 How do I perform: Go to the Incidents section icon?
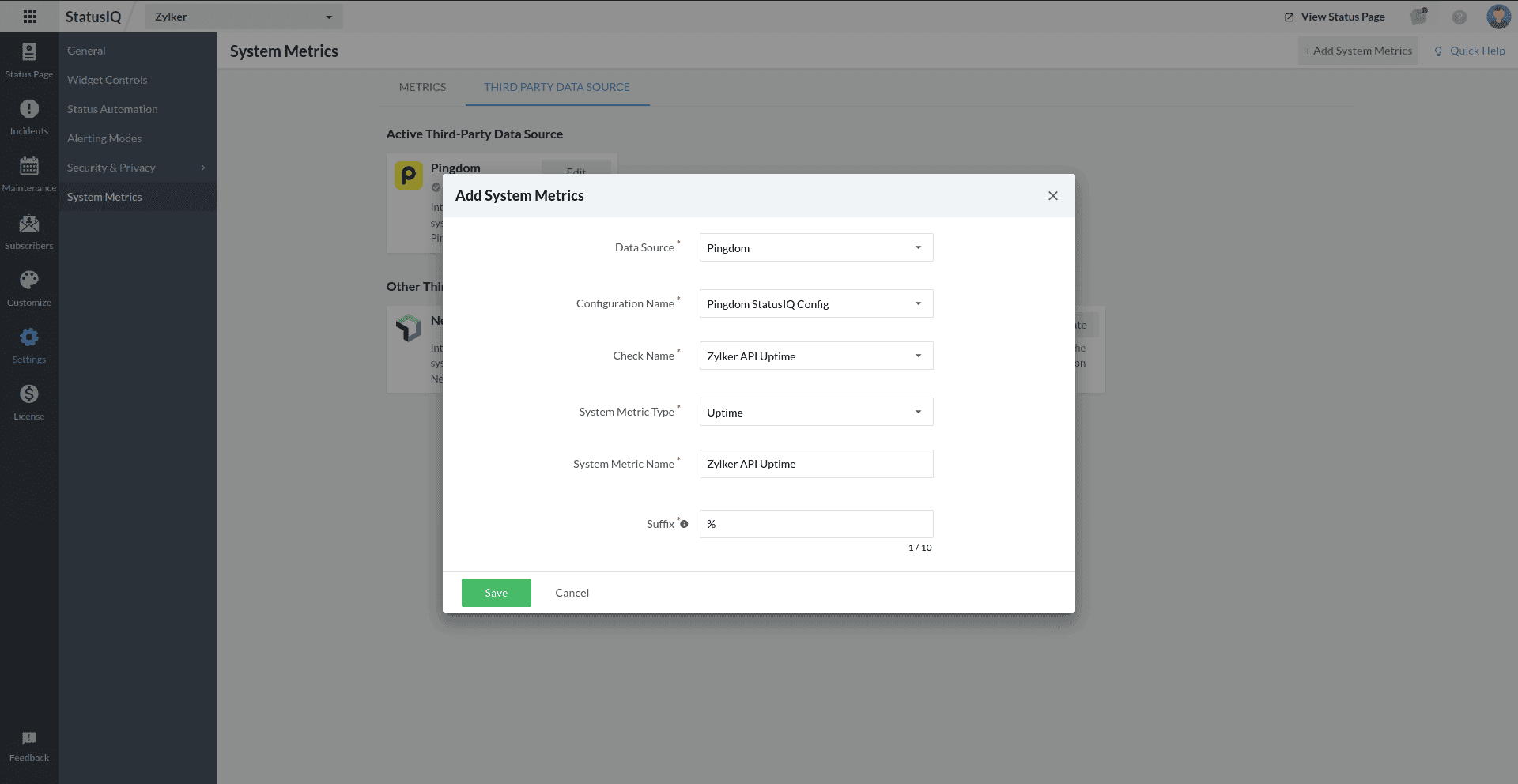point(29,109)
